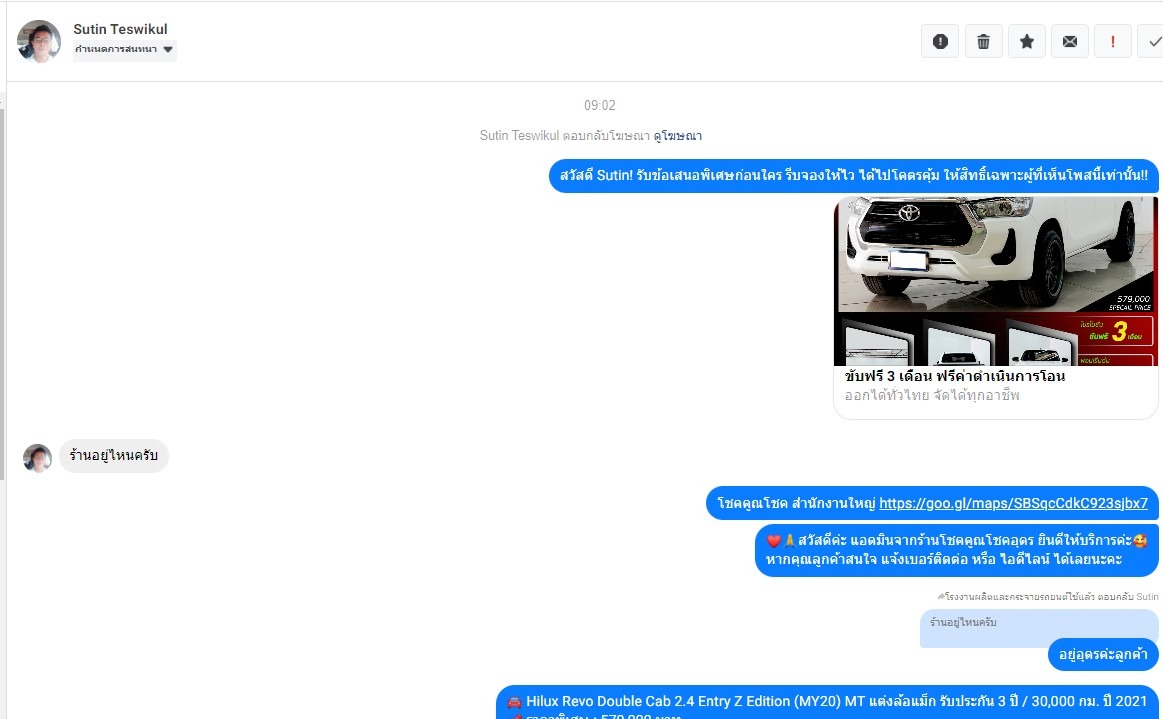The image size is (1163, 719).
Task: Open the conversation labels dropdown under Sutin Teswikul
Action: point(124,50)
